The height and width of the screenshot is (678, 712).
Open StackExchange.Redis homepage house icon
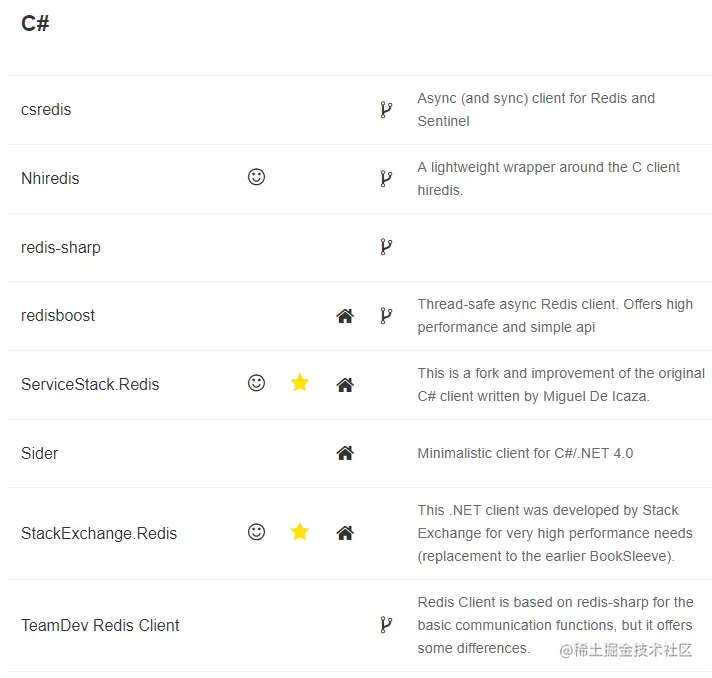click(x=345, y=533)
